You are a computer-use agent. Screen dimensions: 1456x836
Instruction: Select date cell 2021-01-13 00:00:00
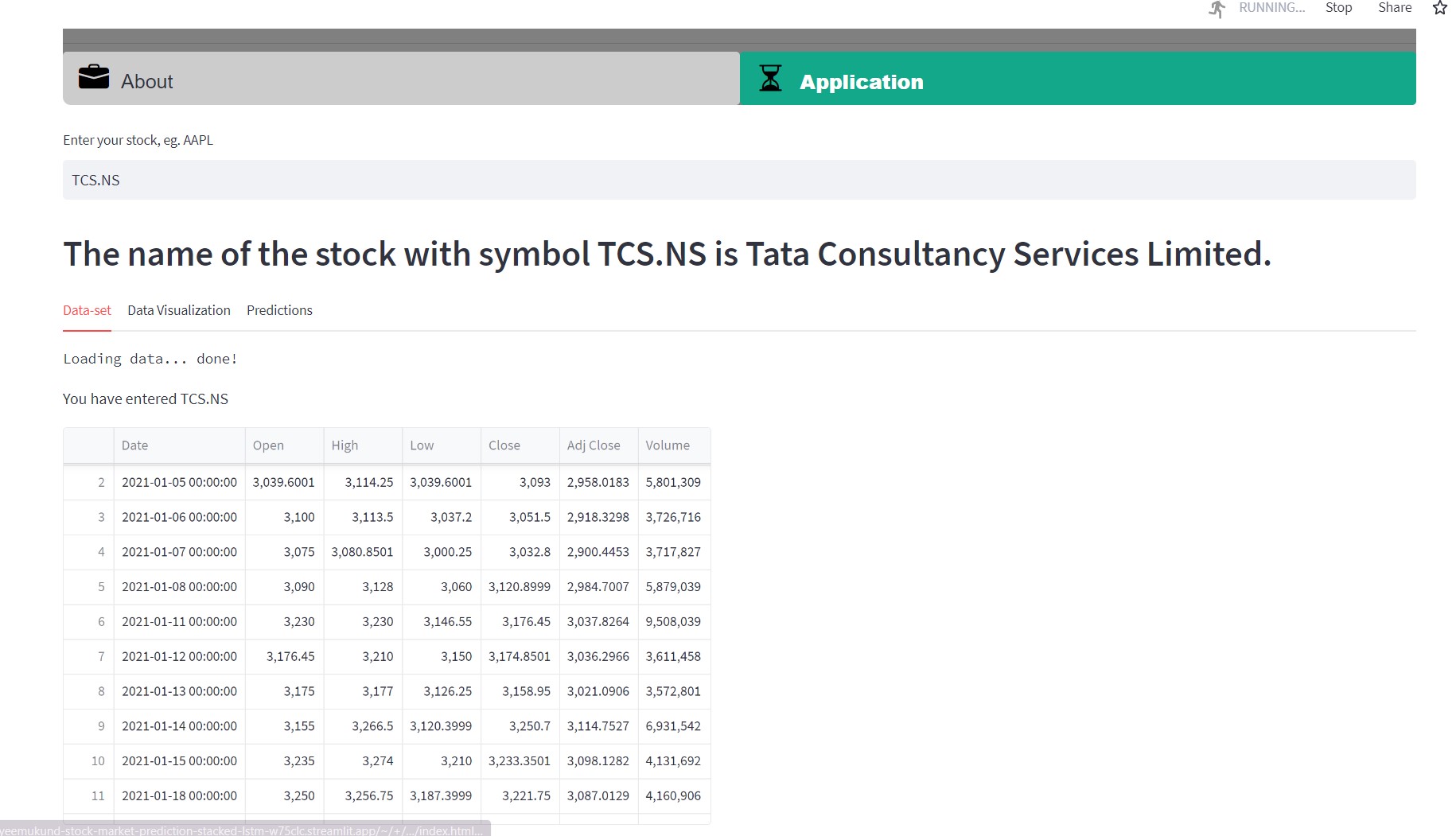(180, 691)
